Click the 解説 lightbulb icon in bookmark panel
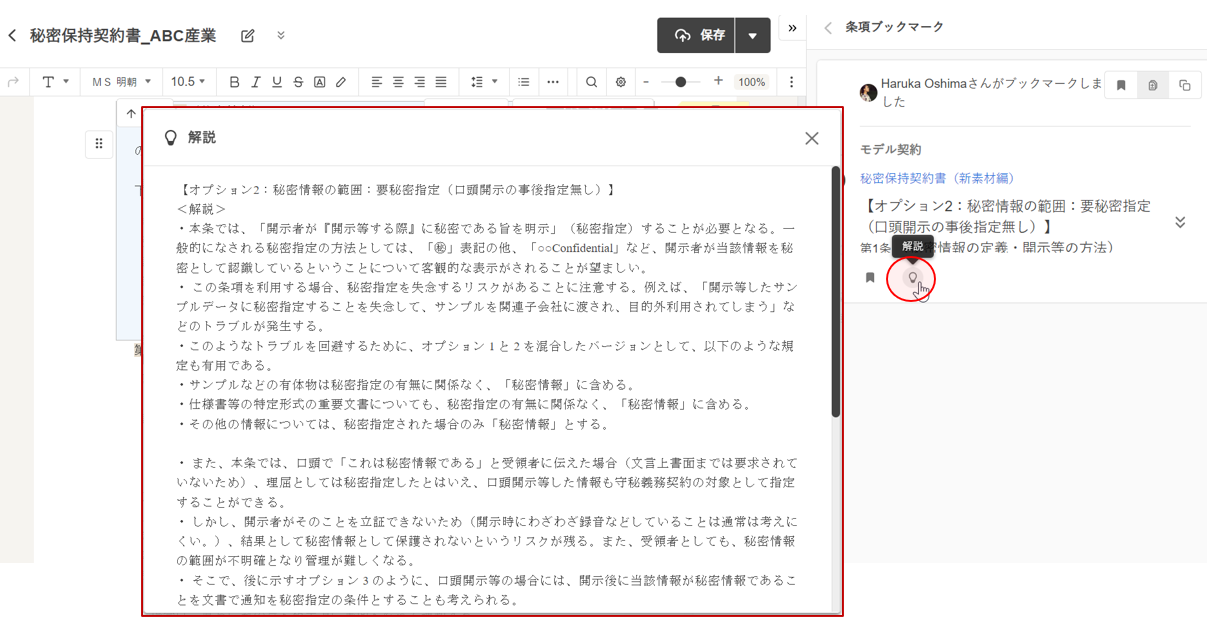 tap(912, 278)
